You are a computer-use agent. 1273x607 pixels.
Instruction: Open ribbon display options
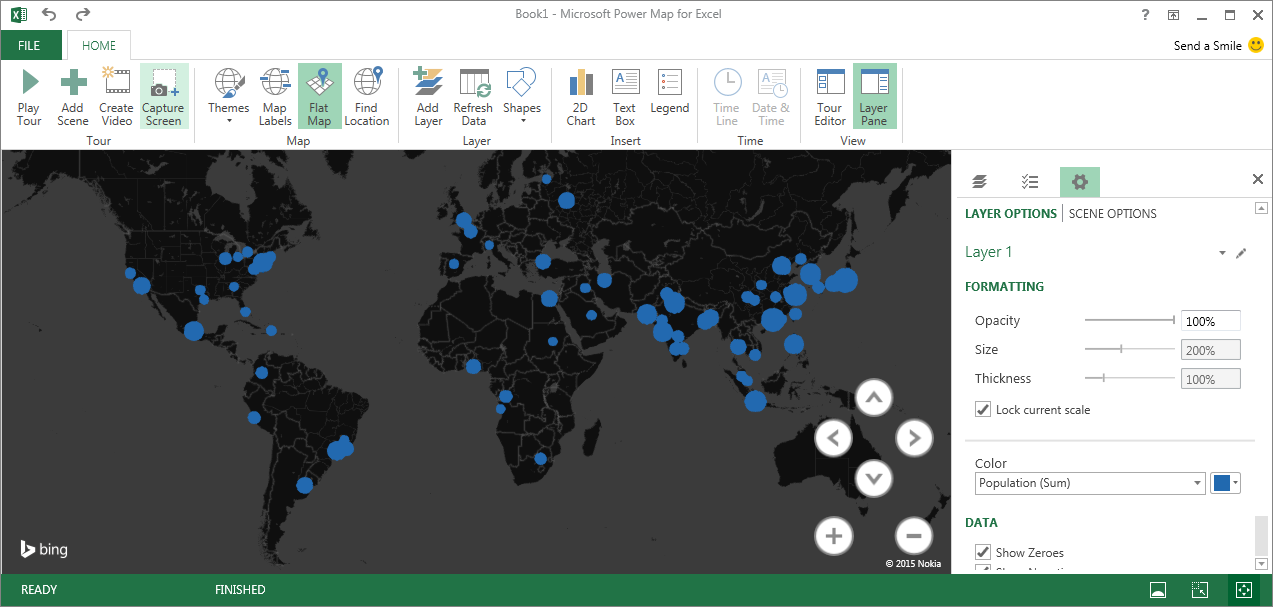pyautogui.click(x=1173, y=14)
